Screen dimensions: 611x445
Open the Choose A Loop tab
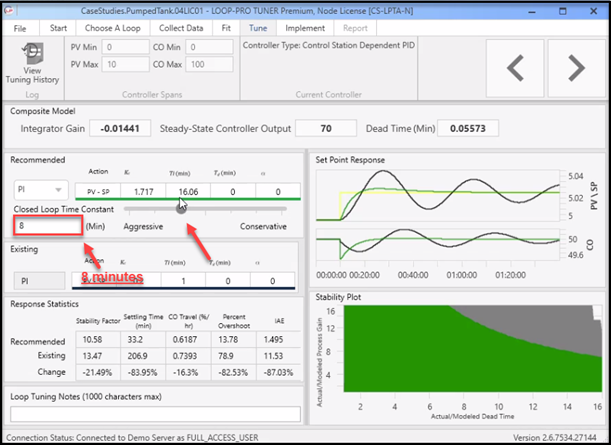coord(113,28)
